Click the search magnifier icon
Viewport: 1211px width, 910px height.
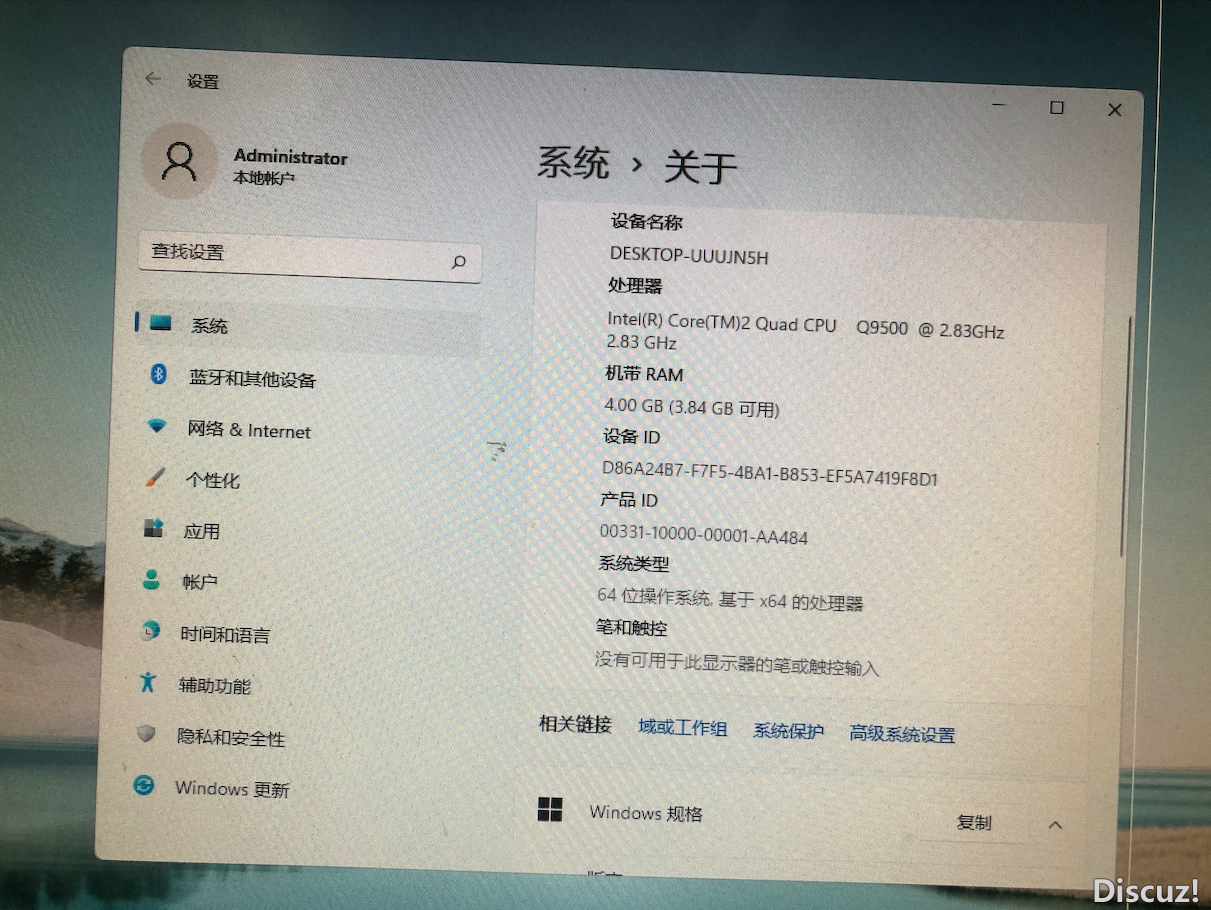[x=459, y=262]
